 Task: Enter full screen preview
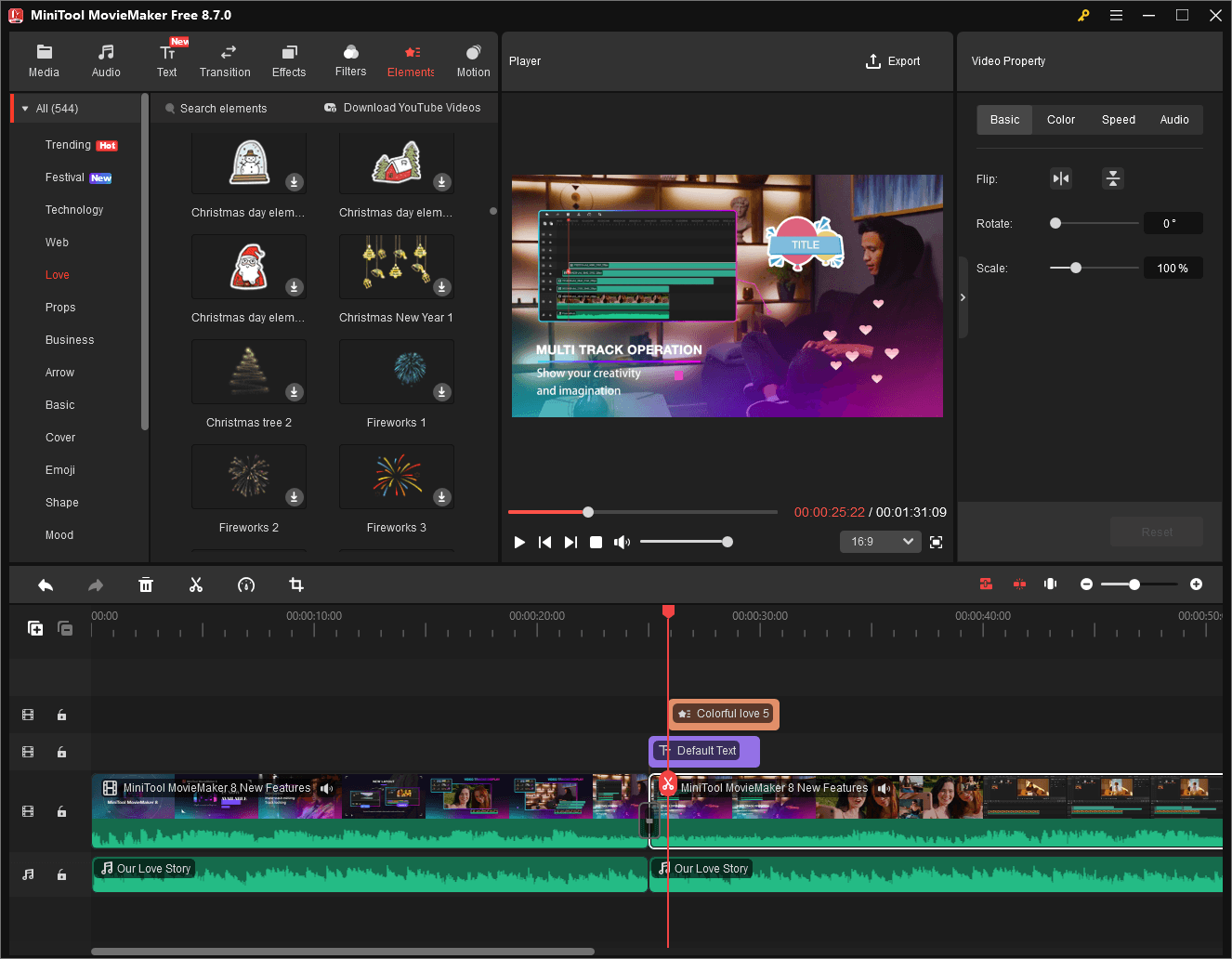(x=937, y=542)
